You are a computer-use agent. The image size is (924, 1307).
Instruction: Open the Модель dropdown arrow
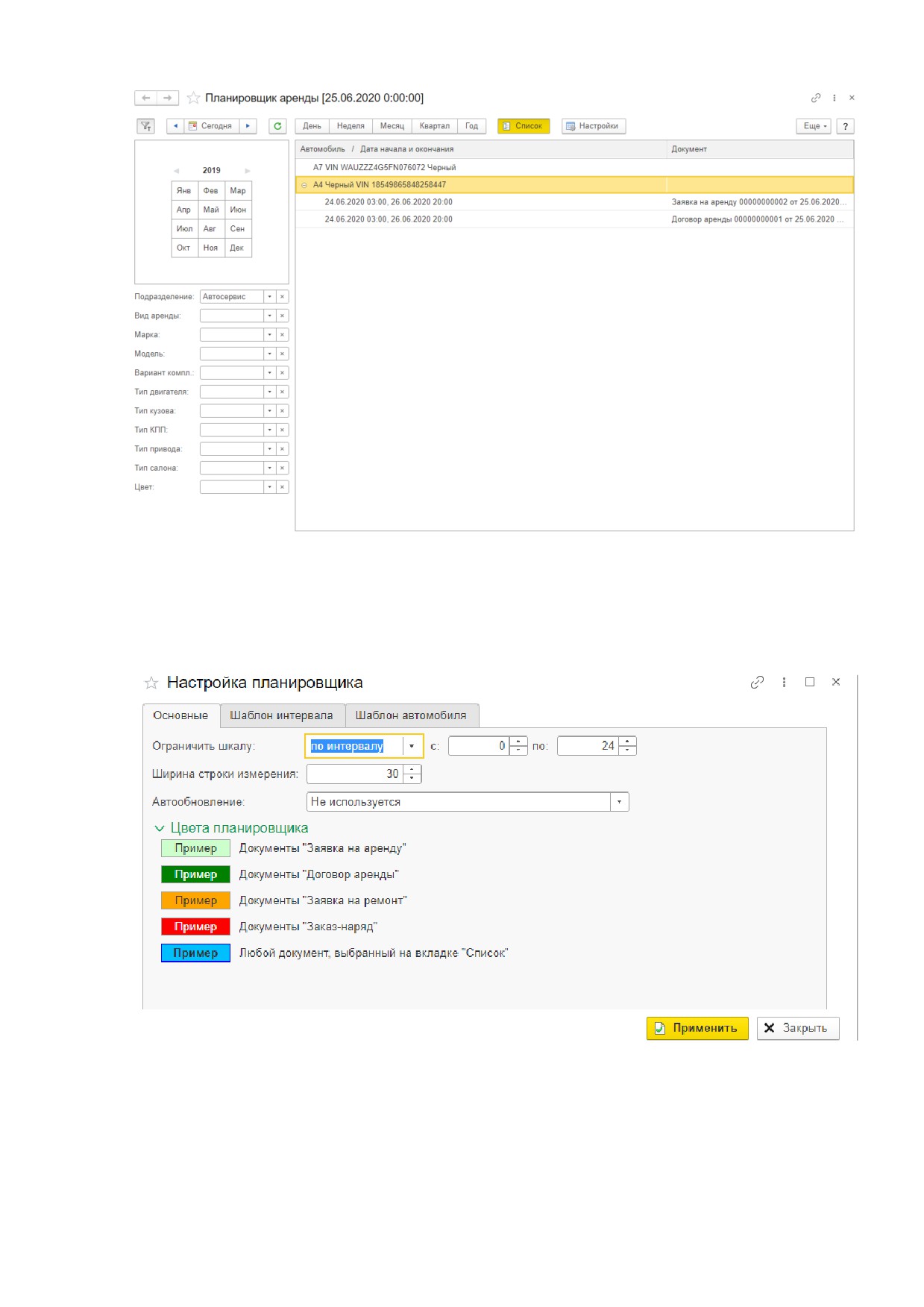(x=270, y=354)
